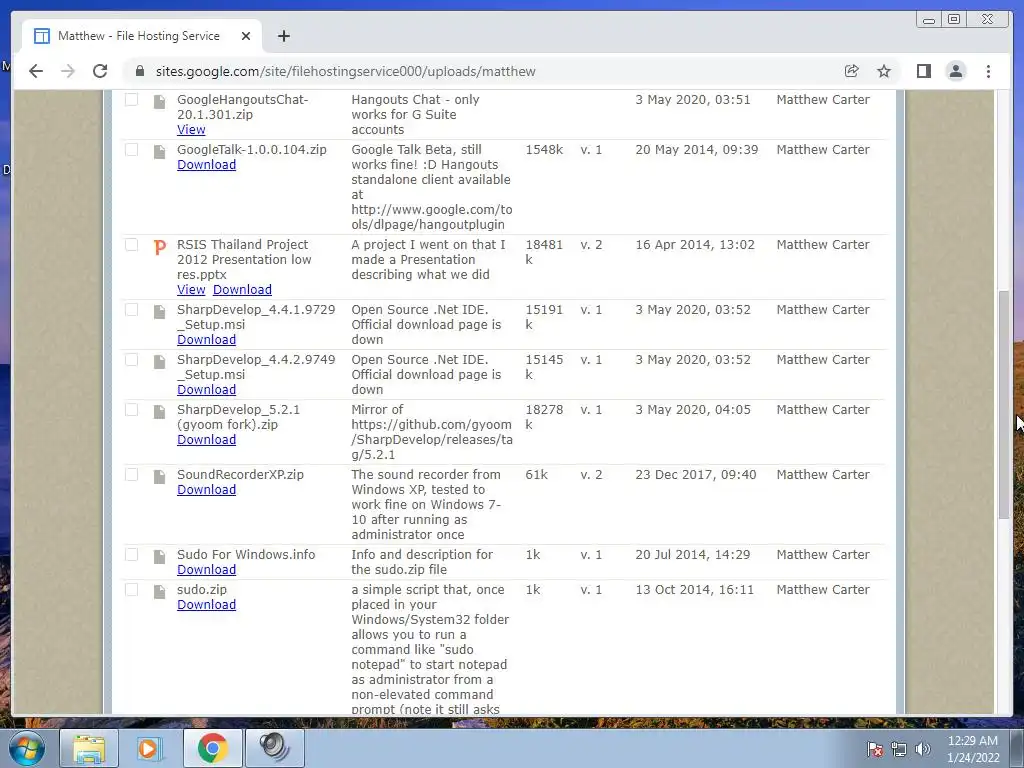Click the volume icon in system tray
The image size is (1024, 768).
pyautogui.click(x=923, y=749)
